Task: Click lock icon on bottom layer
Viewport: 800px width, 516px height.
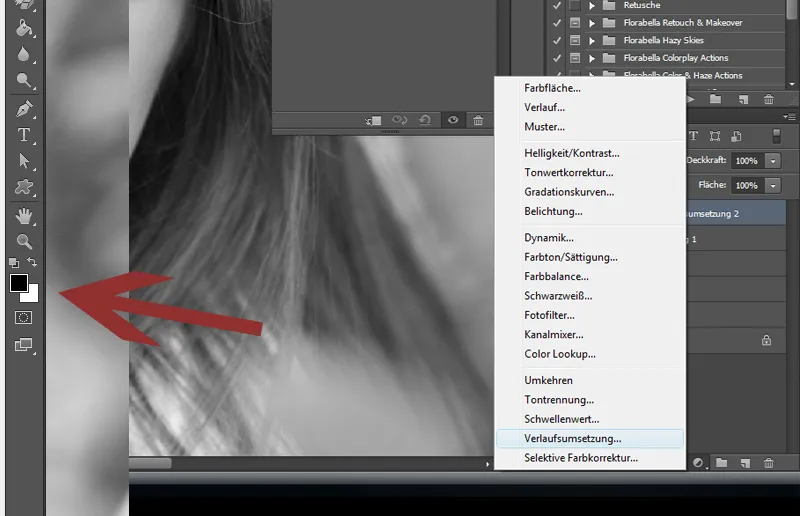Action: pos(766,340)
